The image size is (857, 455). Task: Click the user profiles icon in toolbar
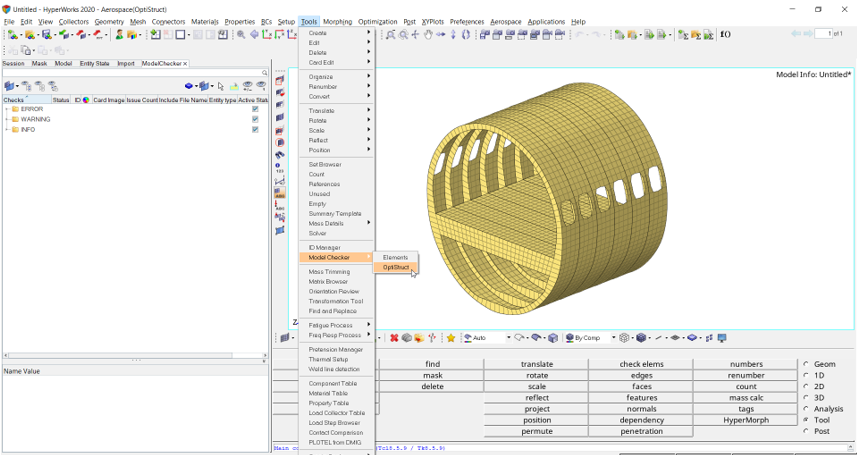point(120,35)
